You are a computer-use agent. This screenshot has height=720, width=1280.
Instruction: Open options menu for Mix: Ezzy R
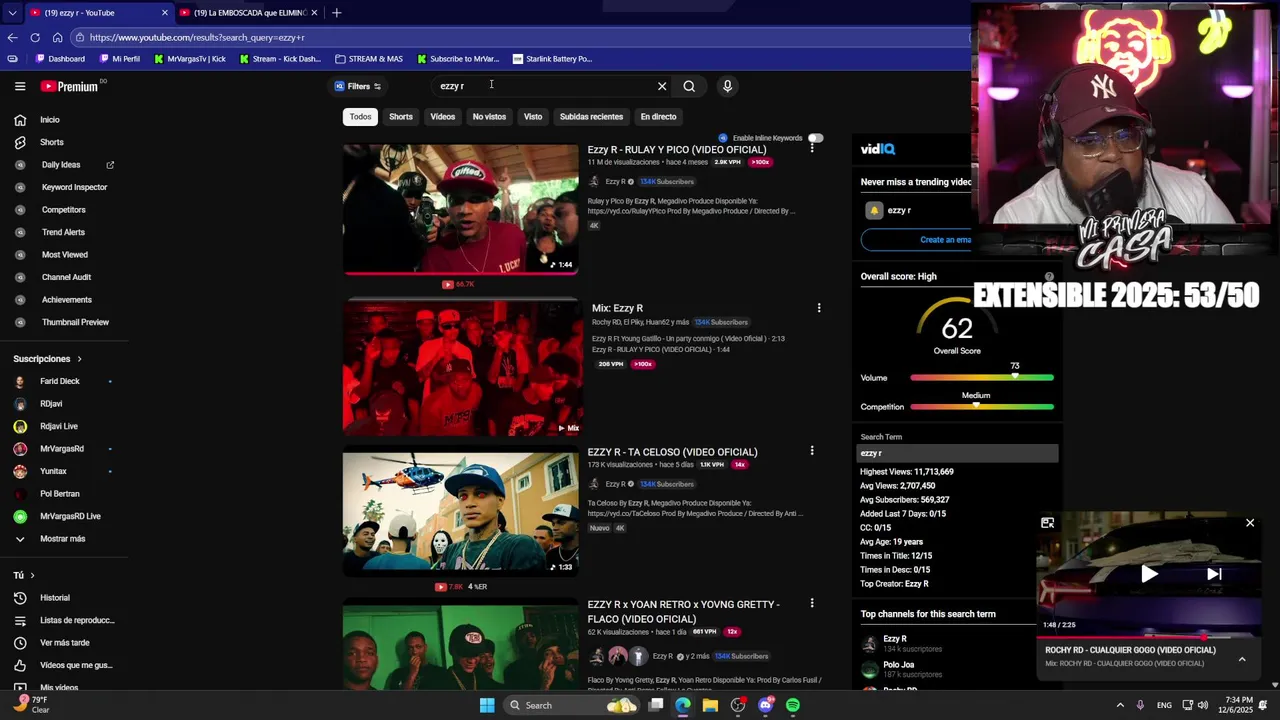coord(819,308)
